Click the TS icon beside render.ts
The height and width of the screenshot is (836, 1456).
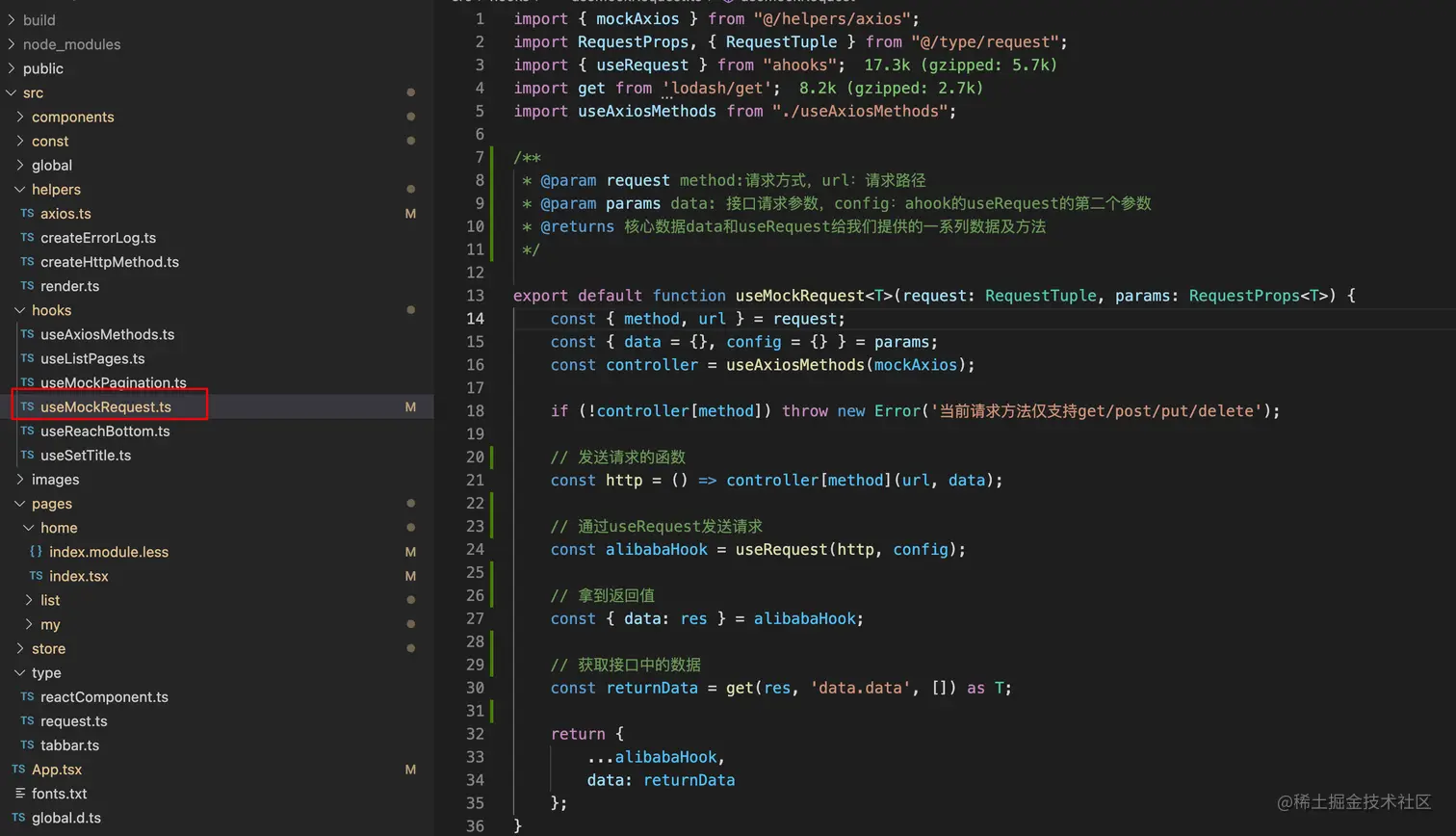[27, 286]
